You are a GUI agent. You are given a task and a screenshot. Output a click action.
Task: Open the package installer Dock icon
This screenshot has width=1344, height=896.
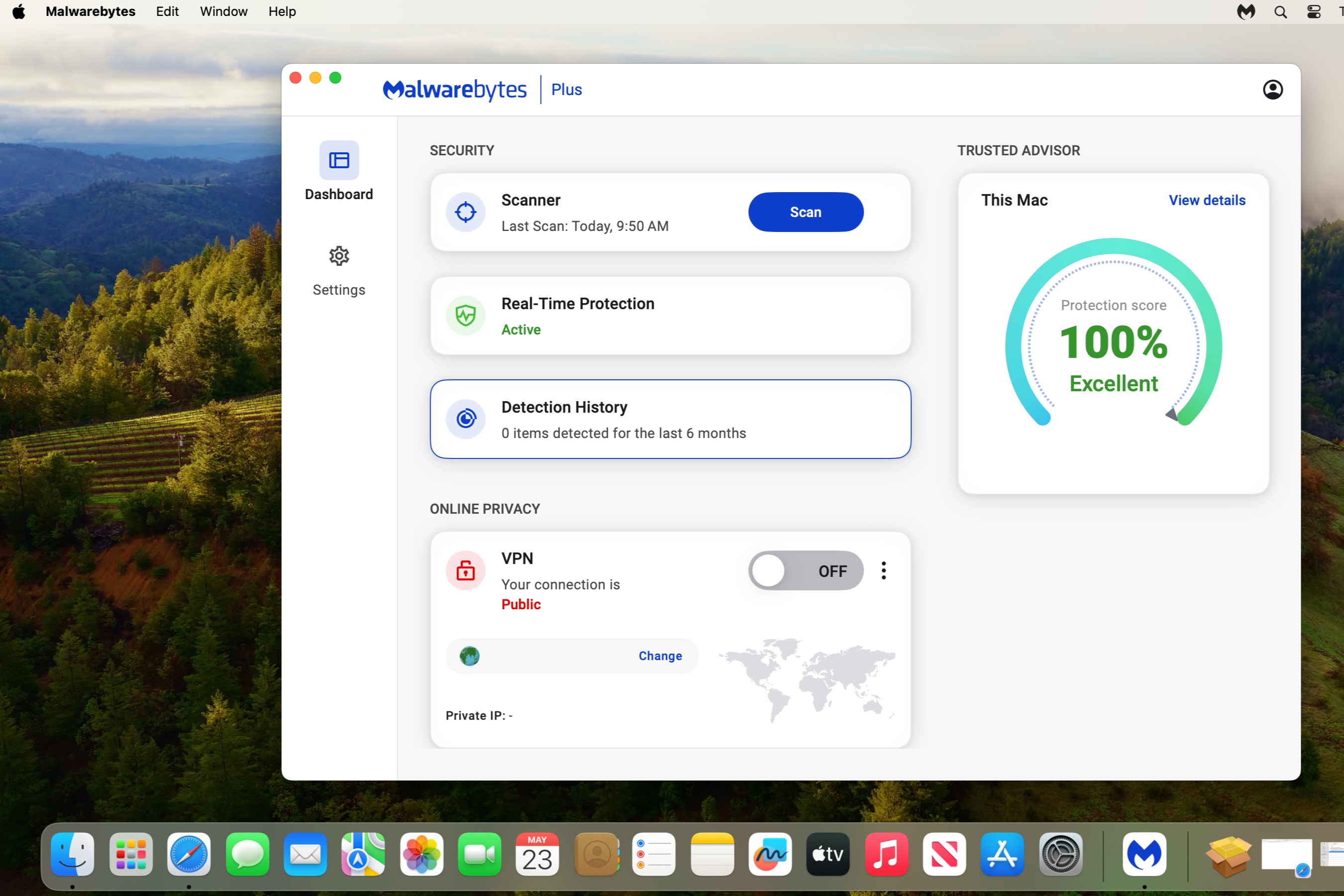pyautogui.click(x=1229, y=856)
